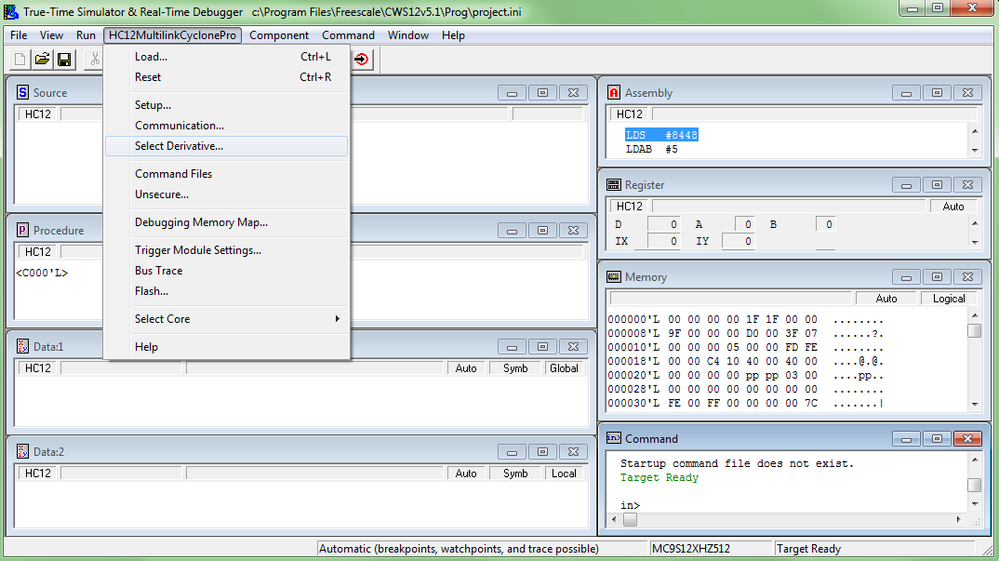Viewport: 999px width, 561px height.
Task: Click Command window horizontal scrollbar thumb
Action: (x=629, y=520)
